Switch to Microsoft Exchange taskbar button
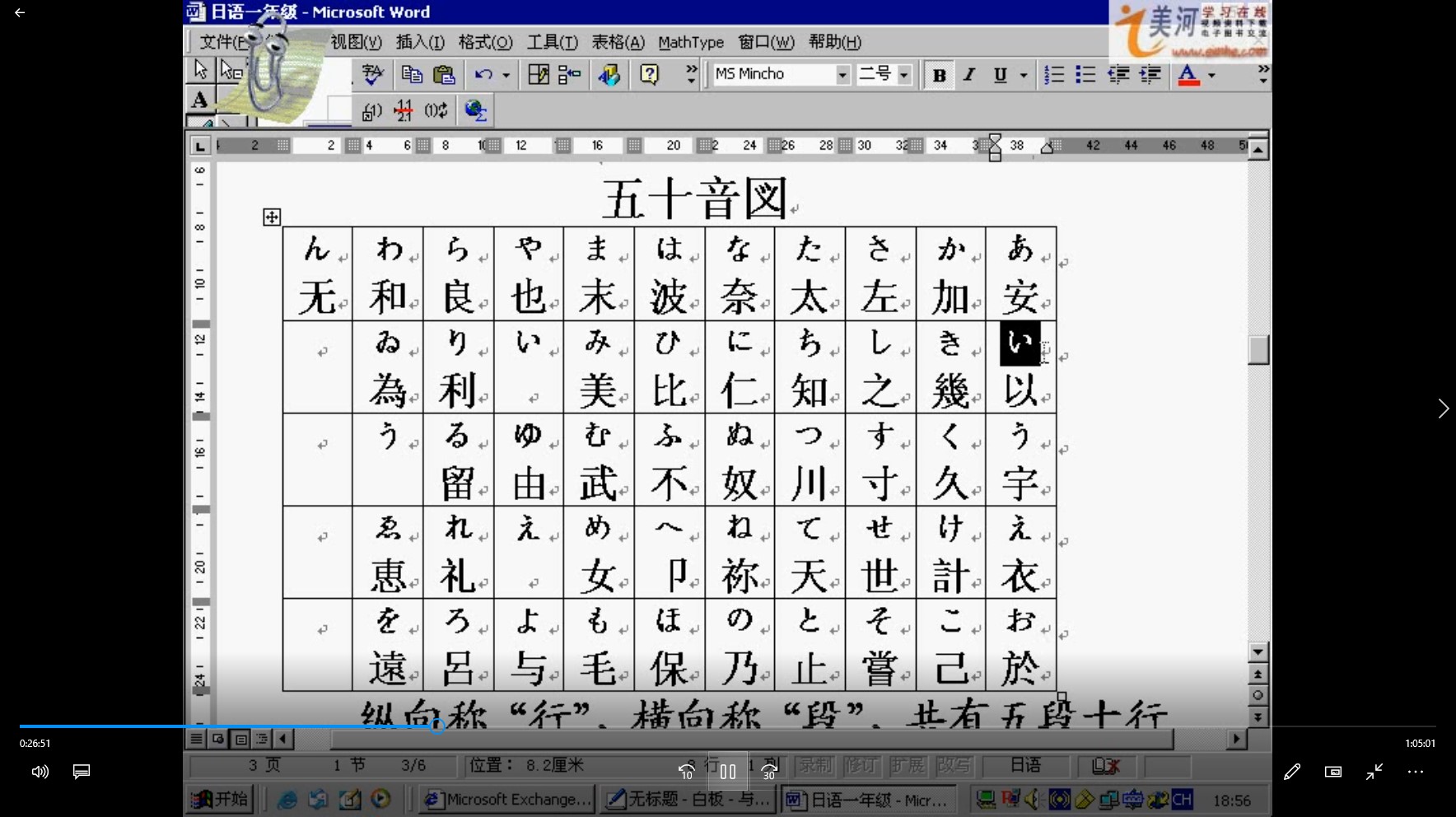The height and width of the screenshot is (817, 1456). 507,799
